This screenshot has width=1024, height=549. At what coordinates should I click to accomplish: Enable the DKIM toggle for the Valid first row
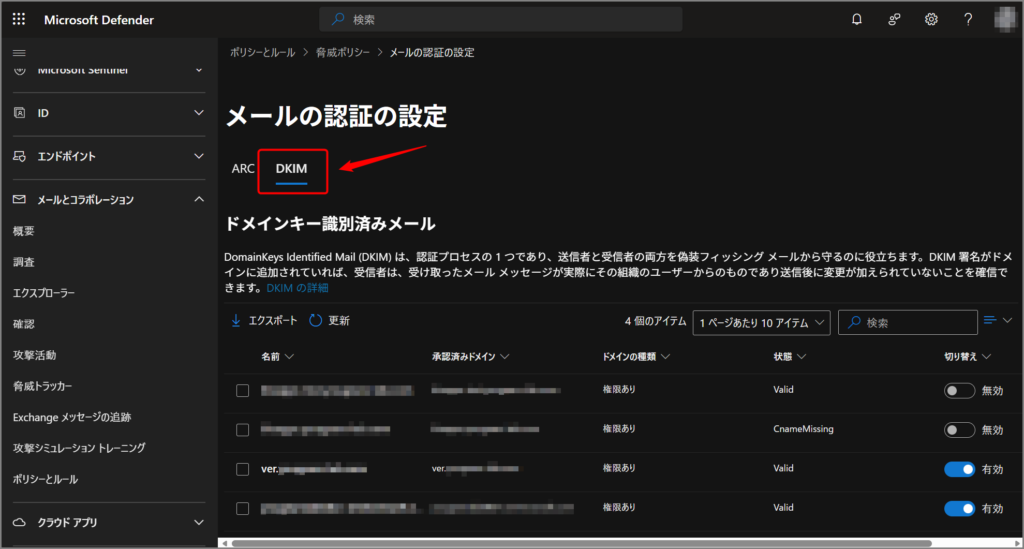(x=959, y=390)
